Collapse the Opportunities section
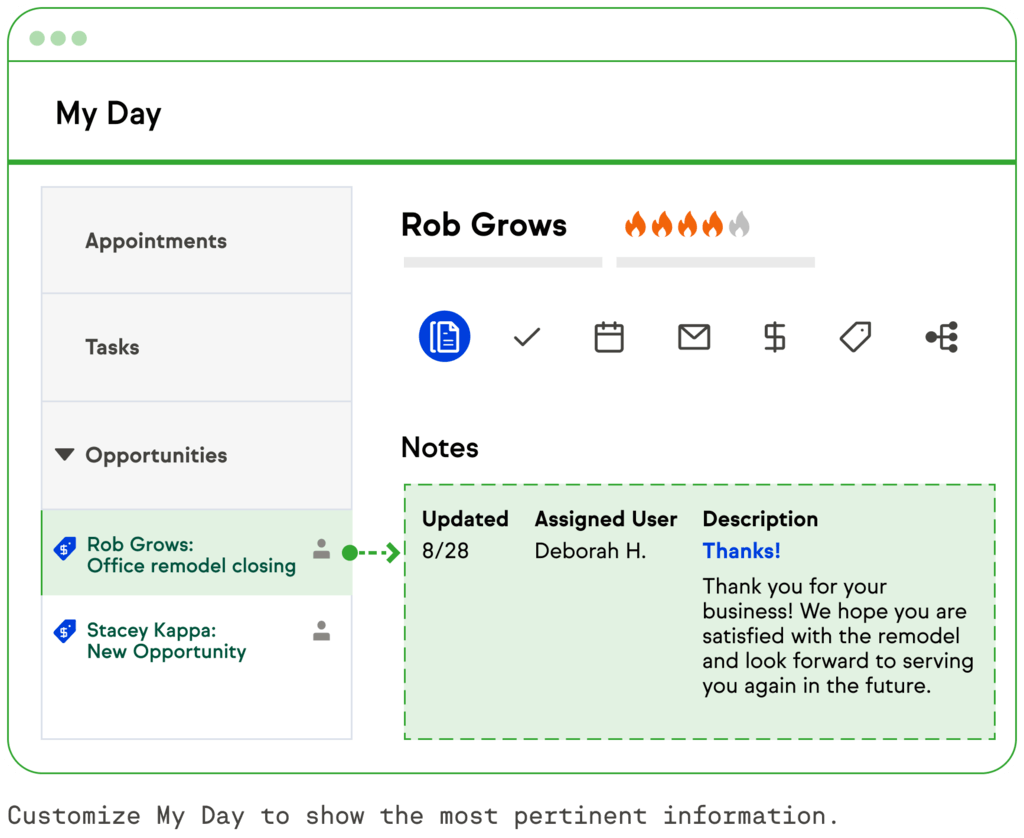Screen dimensions: 1024x838 pos(64,455)
